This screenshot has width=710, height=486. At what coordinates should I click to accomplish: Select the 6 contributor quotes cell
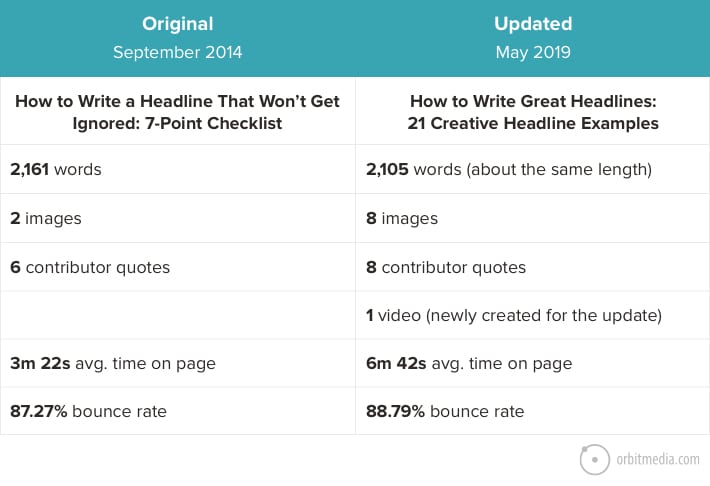pyautogui.click(x=178, y=267)
